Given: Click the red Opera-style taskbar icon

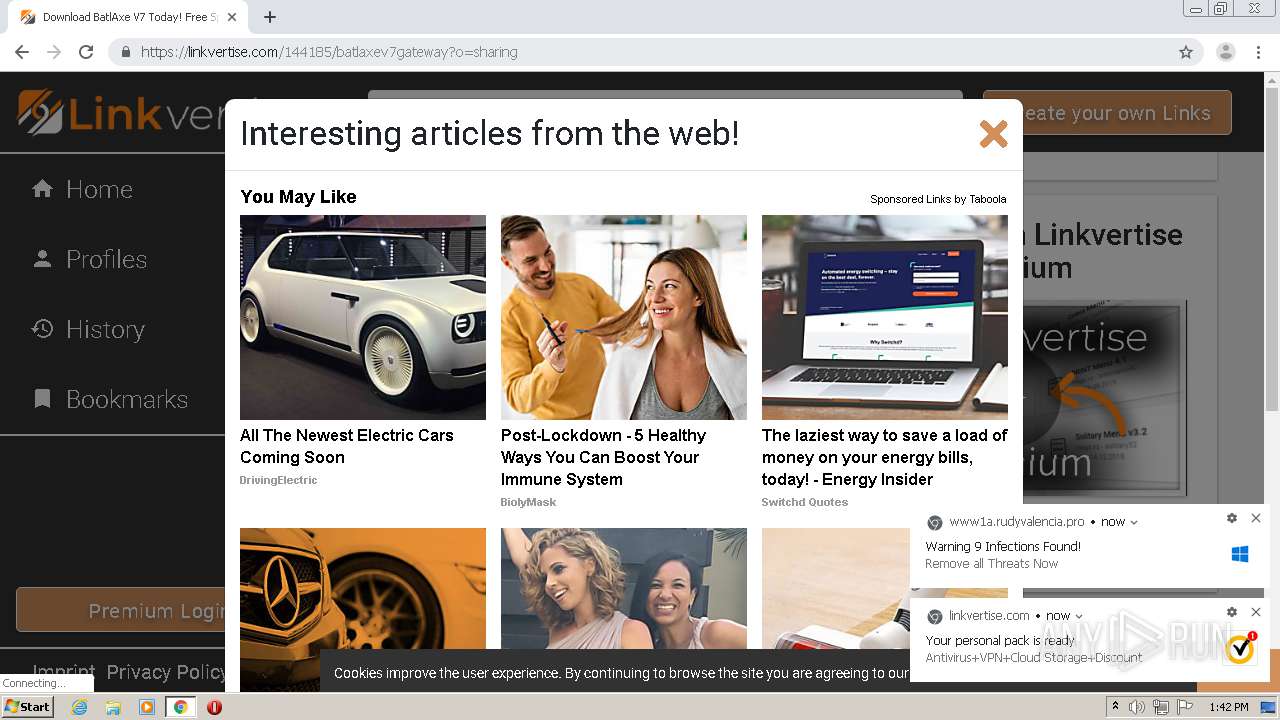Looking at the screenshot, I should [214, 707].
